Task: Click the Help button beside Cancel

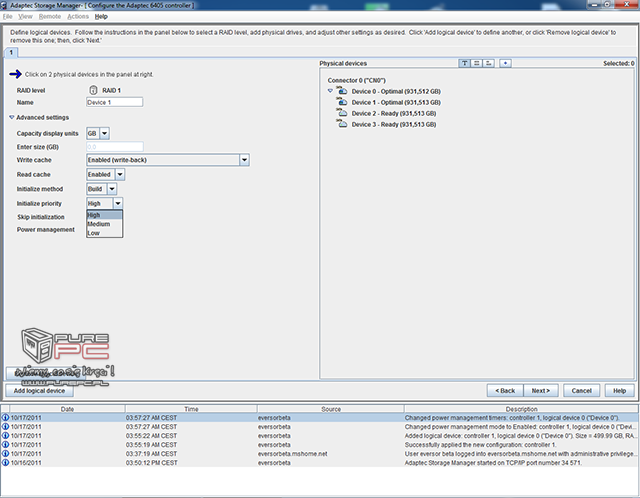Action: 619,391
